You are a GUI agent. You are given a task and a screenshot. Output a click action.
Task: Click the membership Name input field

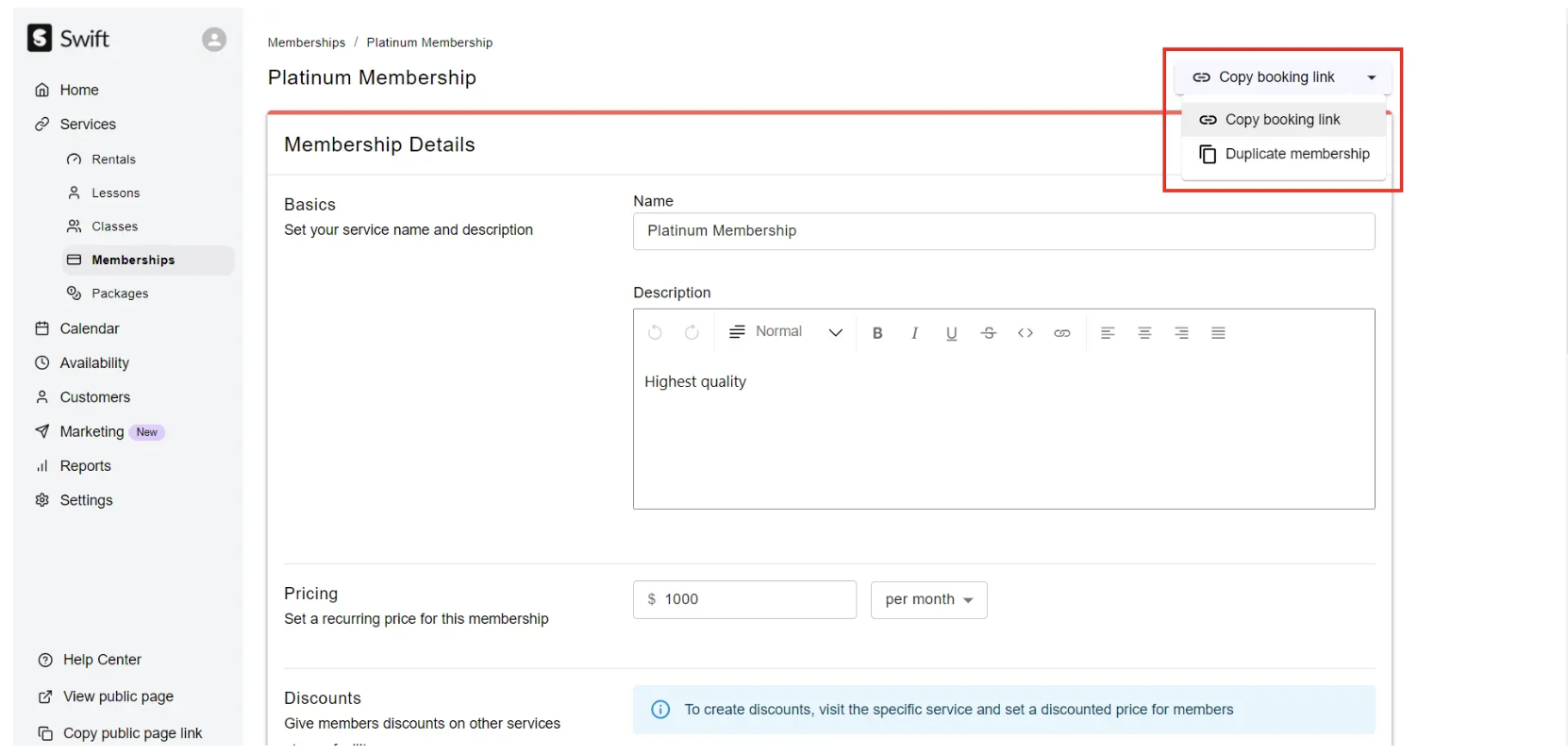click(1003, 231)
